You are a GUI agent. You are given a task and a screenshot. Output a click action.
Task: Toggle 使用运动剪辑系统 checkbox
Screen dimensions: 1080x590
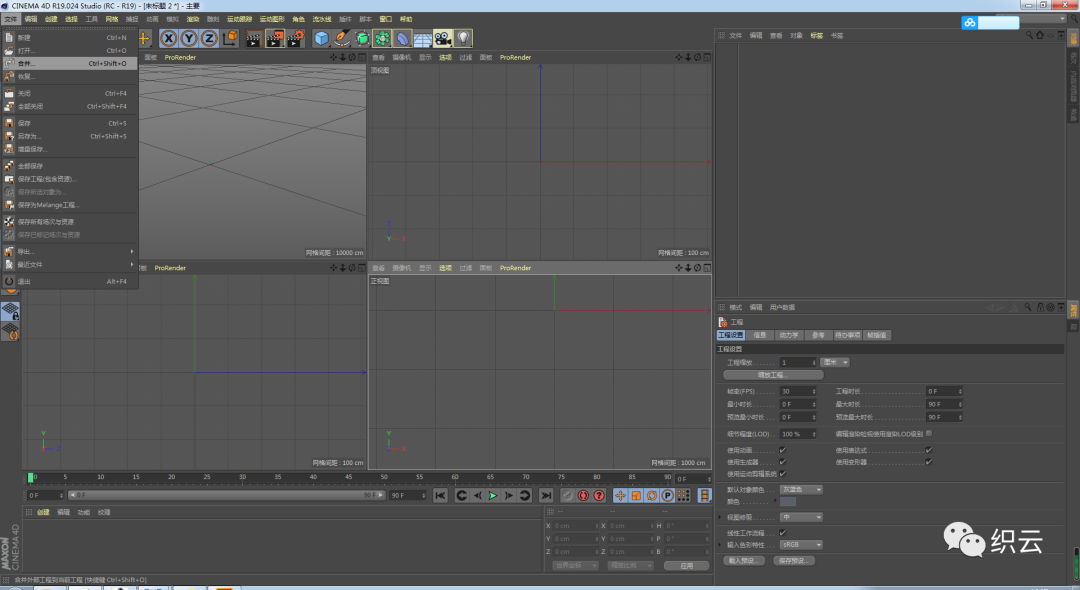[782, 473]
